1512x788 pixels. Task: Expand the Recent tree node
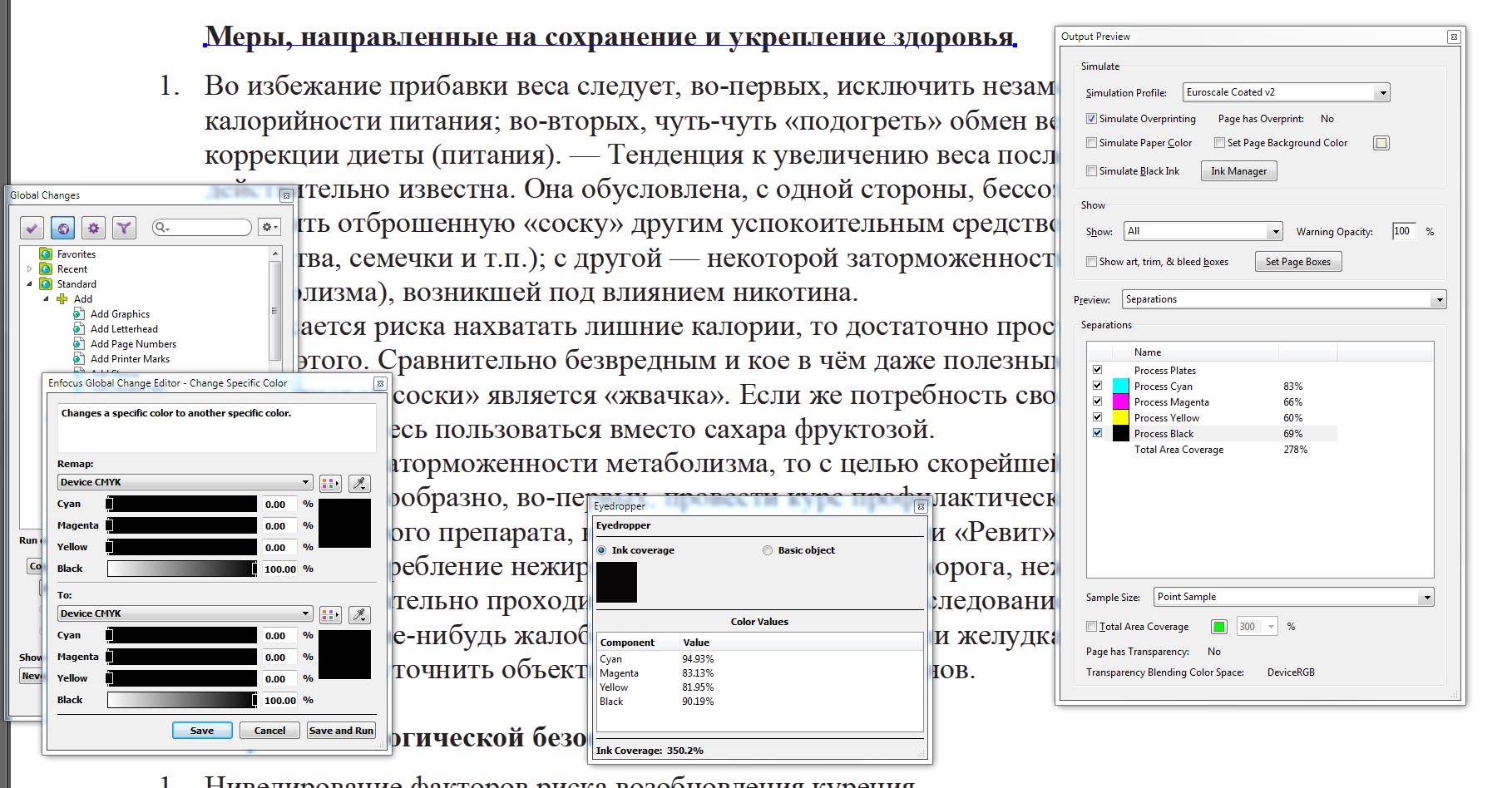[29, 269]
